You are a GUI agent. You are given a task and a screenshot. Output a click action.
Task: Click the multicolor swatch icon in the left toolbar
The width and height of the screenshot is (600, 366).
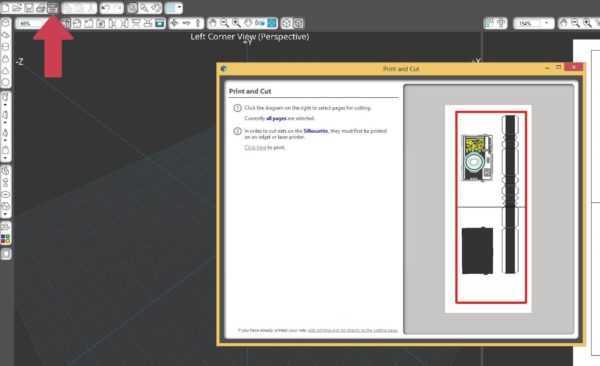coord(5,239)
